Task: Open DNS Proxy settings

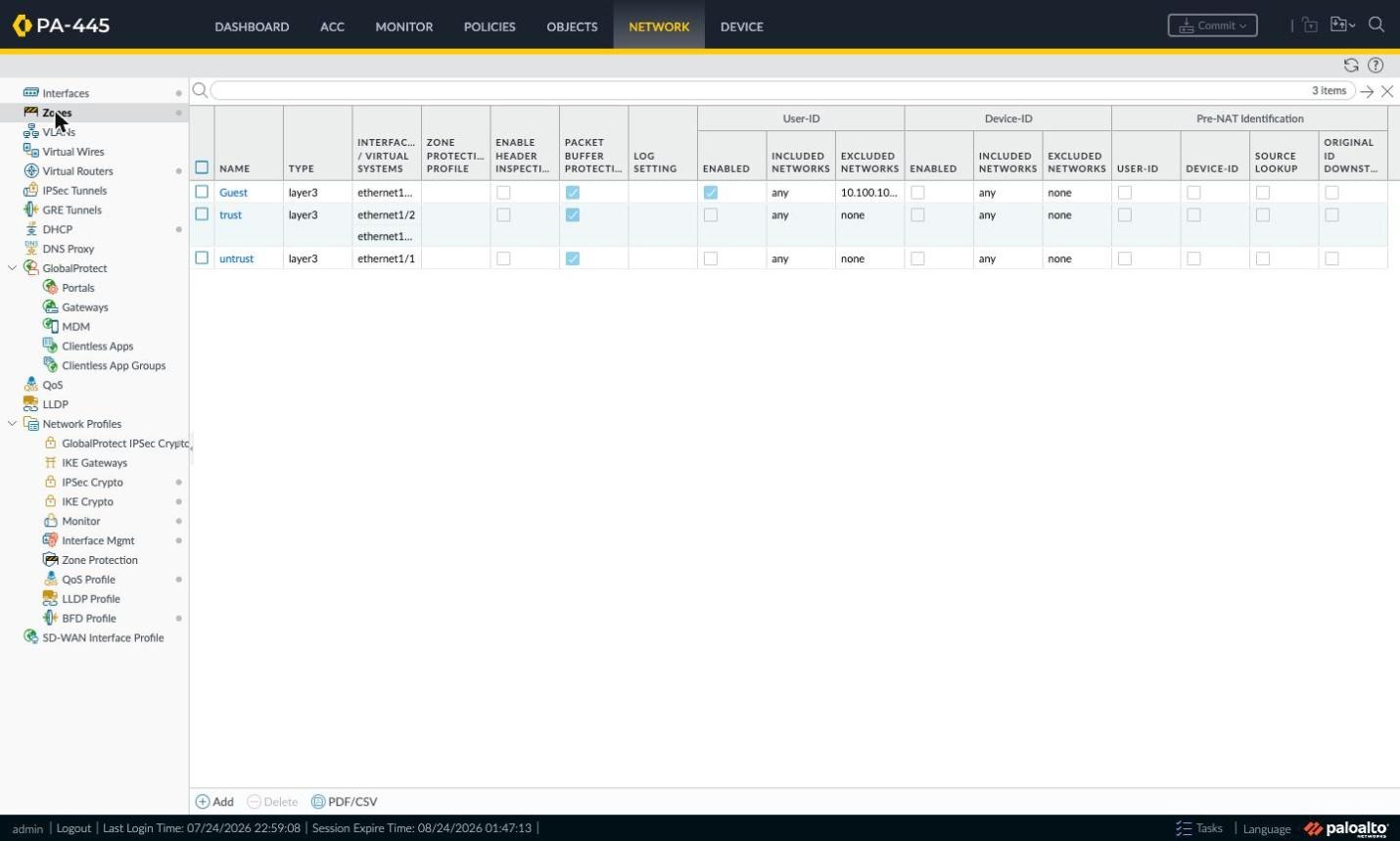Action: point(68,249)
